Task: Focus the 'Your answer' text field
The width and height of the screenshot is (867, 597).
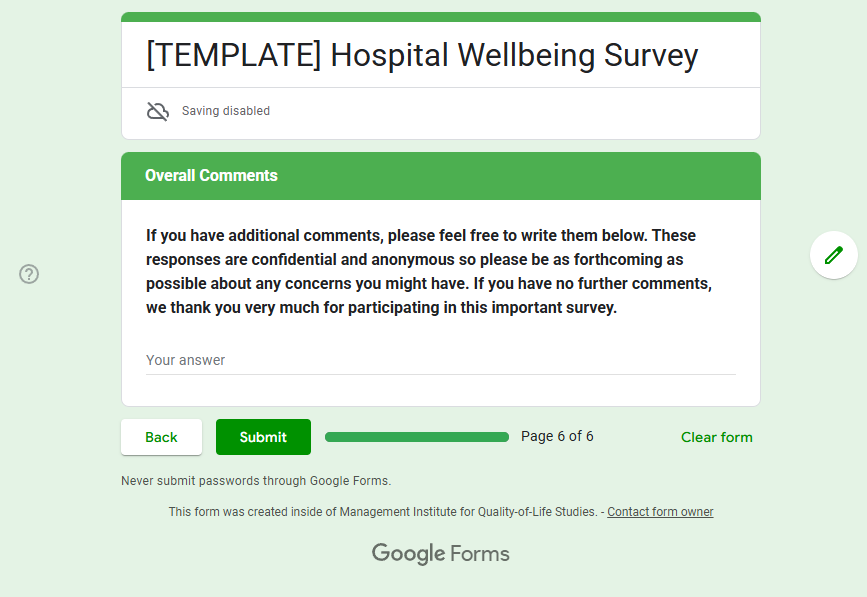Action: pyautogui.click(x=440, y=360)
